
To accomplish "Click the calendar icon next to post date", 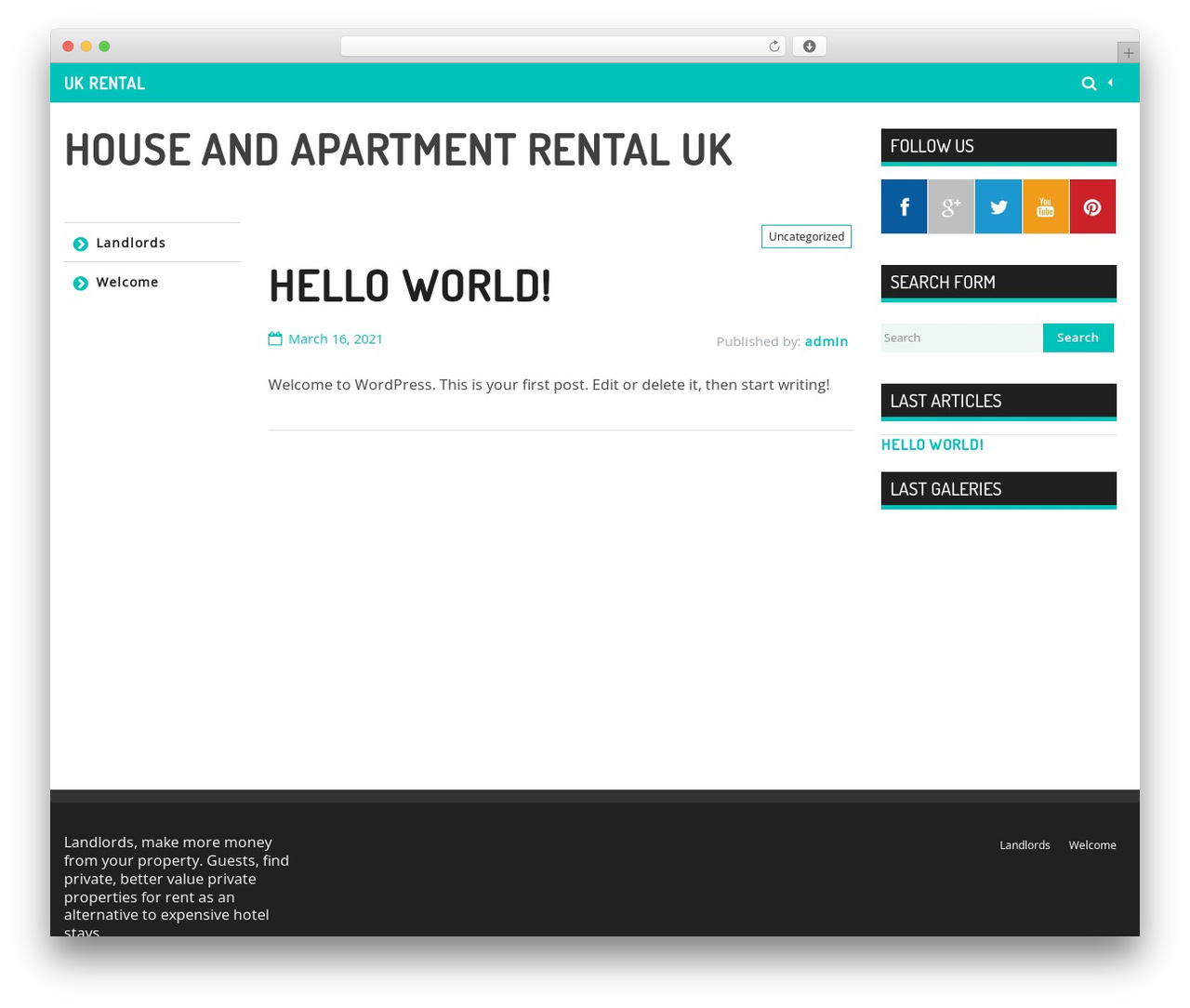I will tap(275, 338).
